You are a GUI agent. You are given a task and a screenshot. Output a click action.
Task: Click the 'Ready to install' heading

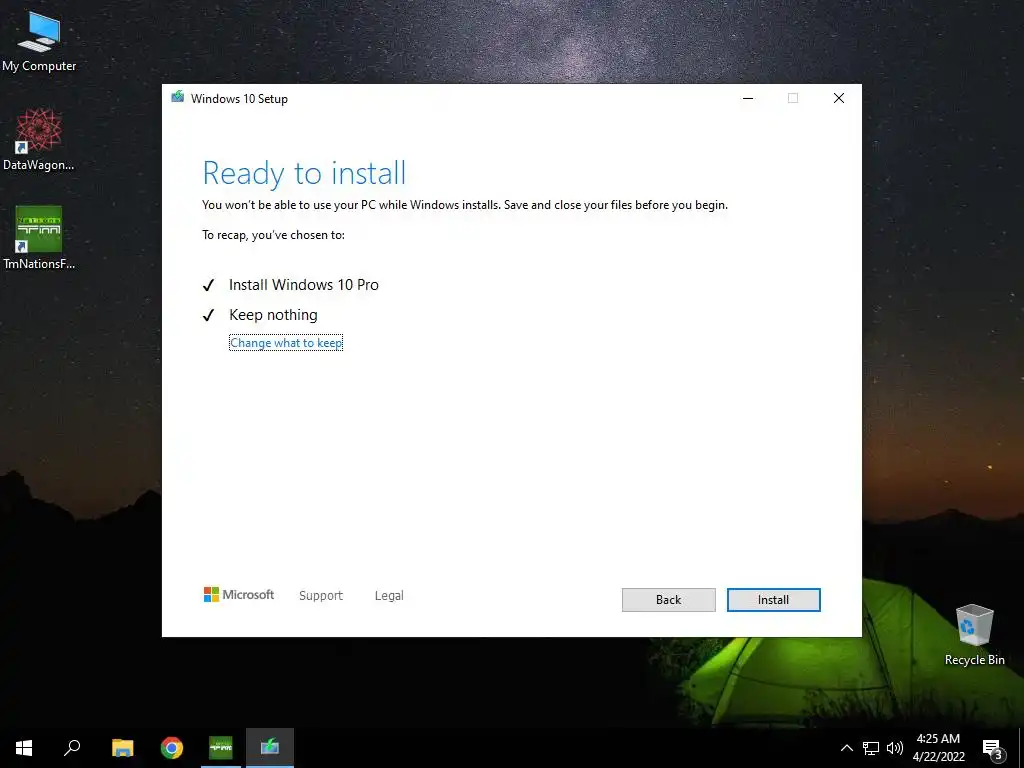[x=304, y=172]
